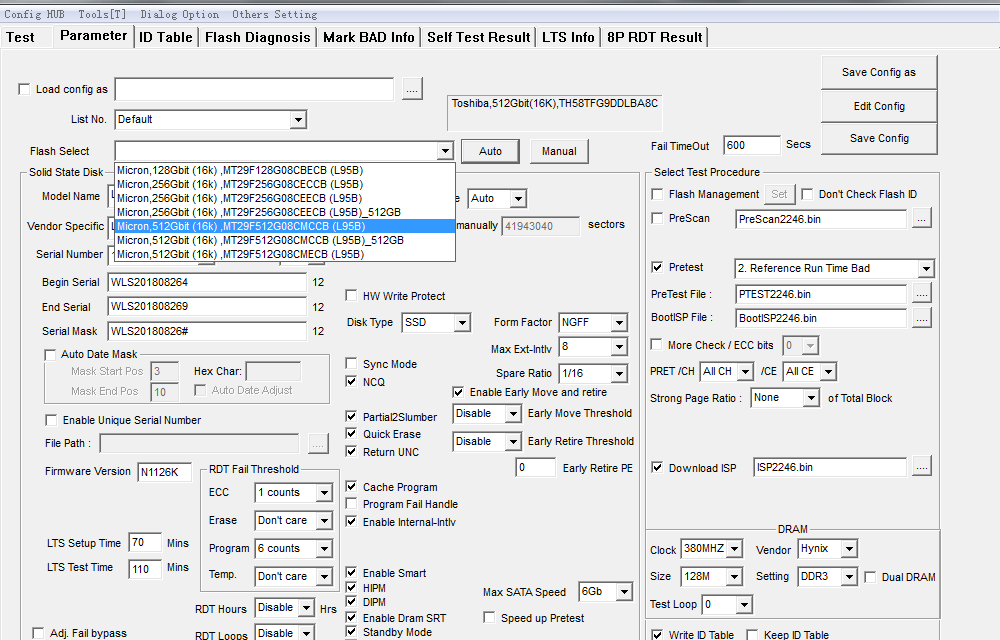Viewport: 1000px width, 640px height.
Task: Open the Strong Page Ratio None dropdown
Action: tap(811, 398)
